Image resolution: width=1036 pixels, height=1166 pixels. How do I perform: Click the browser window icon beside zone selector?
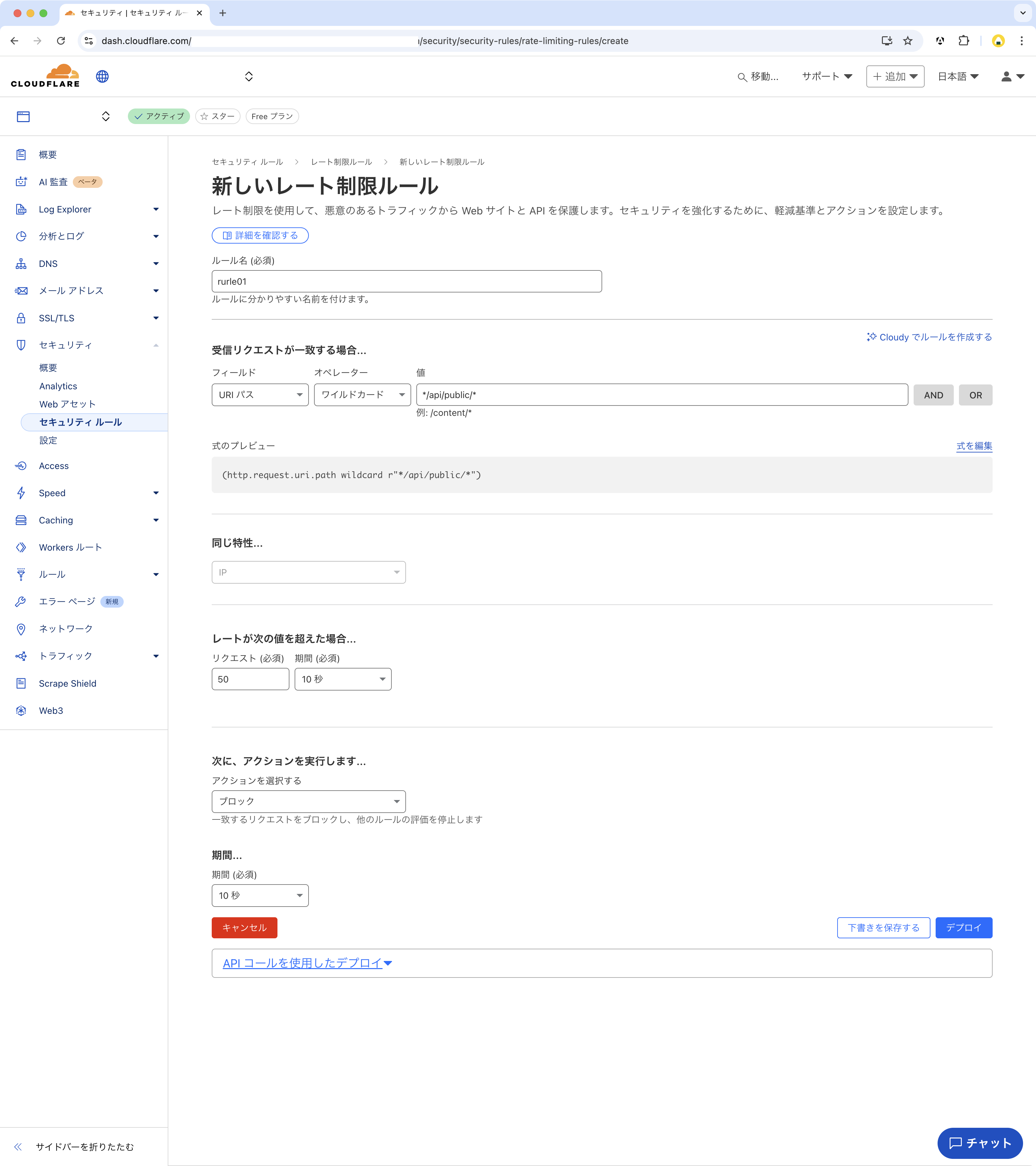point(23,116)
